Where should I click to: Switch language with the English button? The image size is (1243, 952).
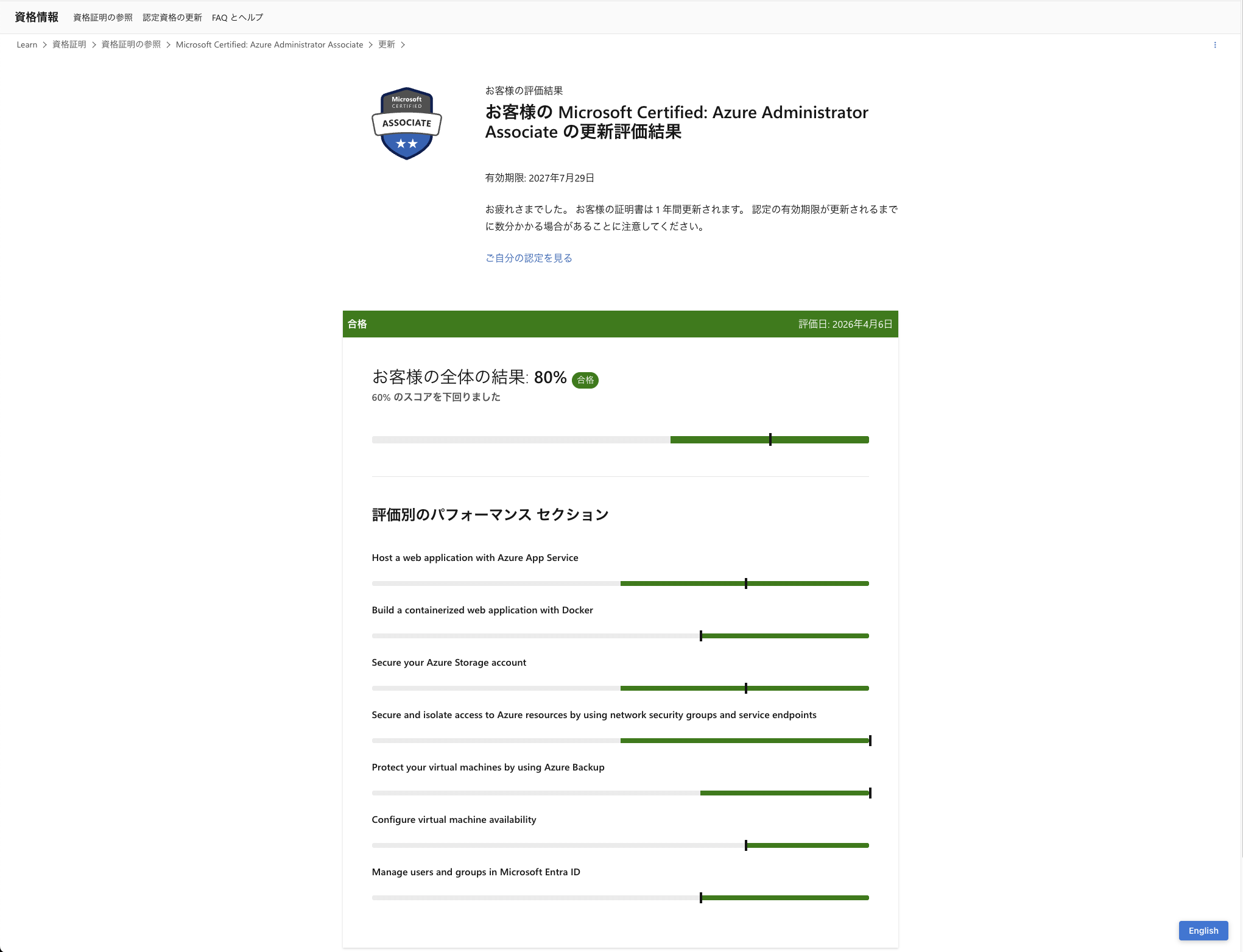pos(1203,931)
